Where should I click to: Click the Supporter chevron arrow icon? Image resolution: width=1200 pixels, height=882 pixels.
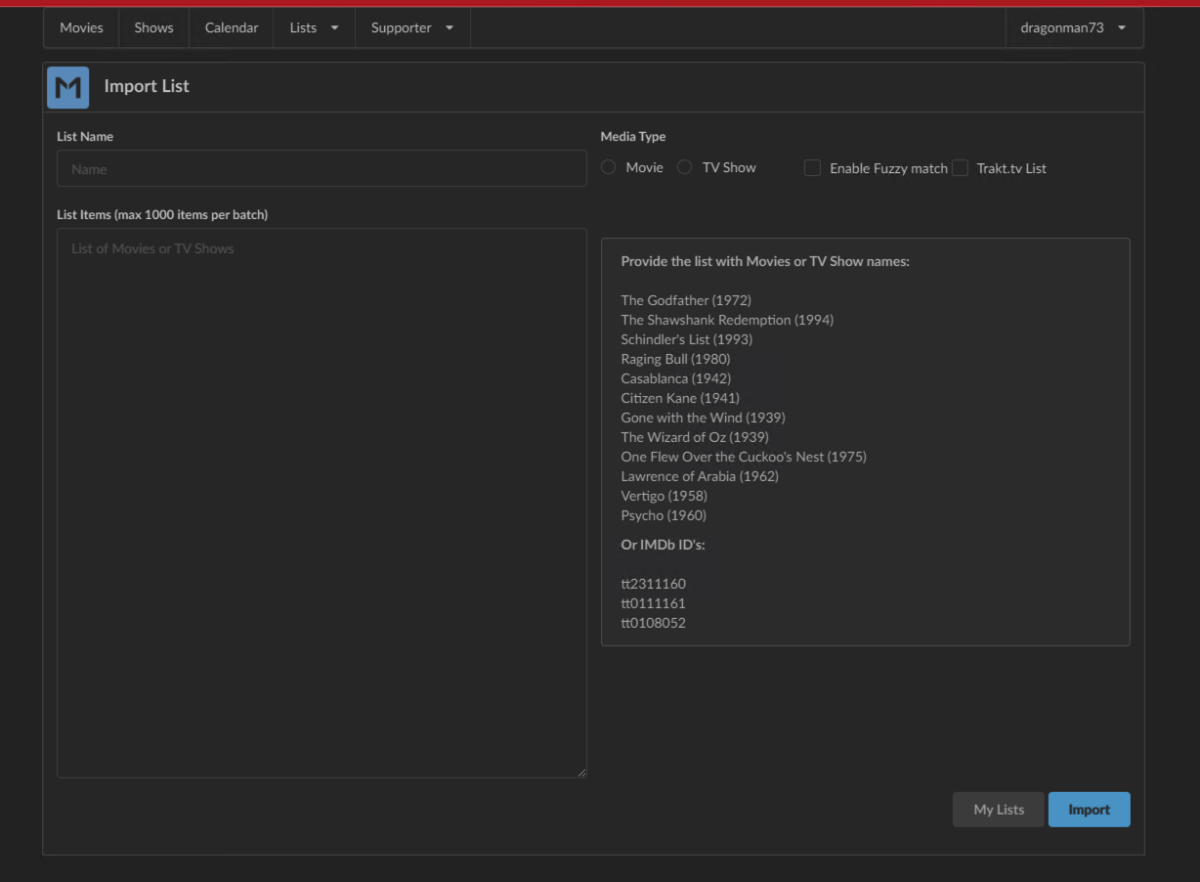[x=448, y=28]
